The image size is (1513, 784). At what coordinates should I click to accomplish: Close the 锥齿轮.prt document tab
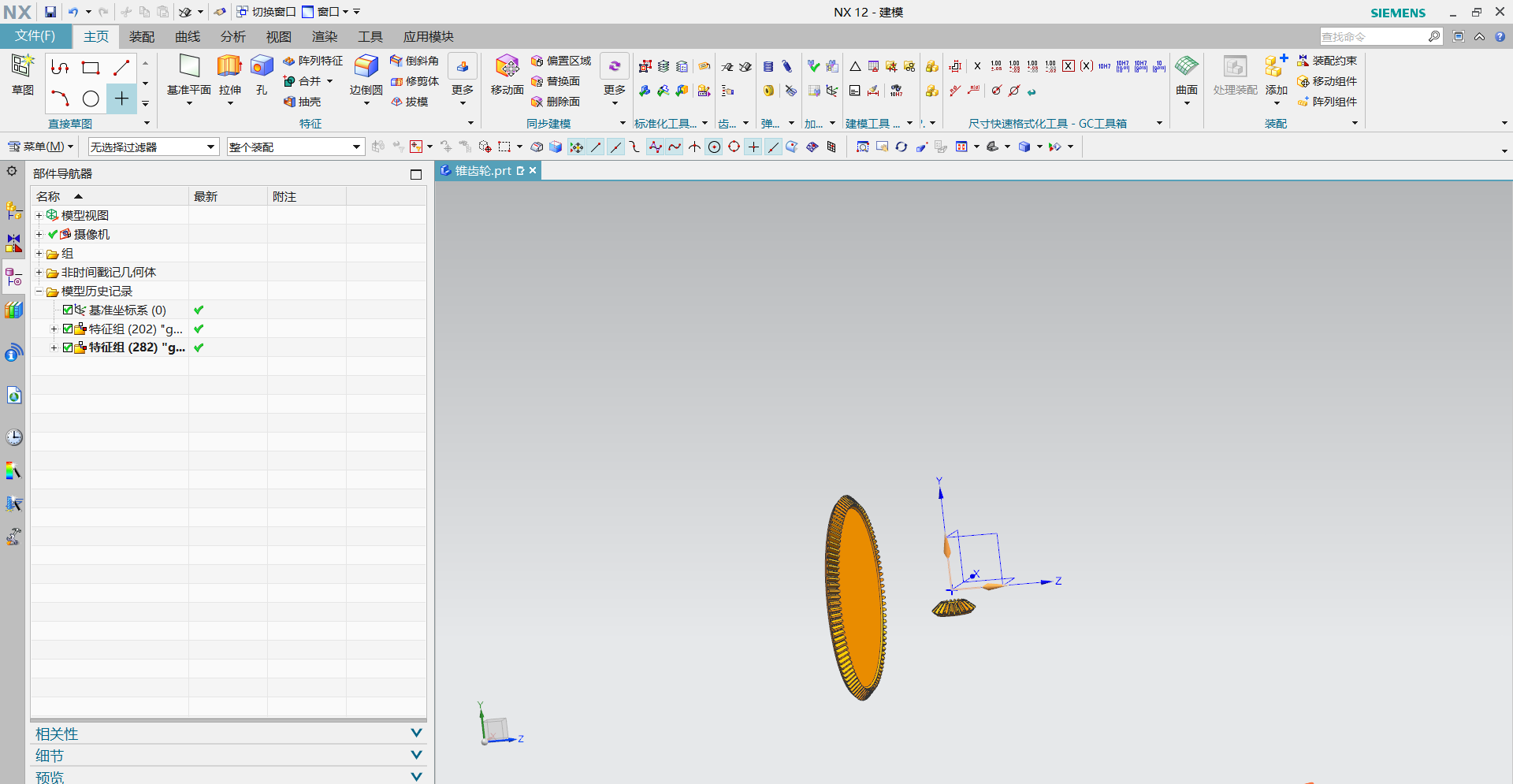tap(533, 170)
